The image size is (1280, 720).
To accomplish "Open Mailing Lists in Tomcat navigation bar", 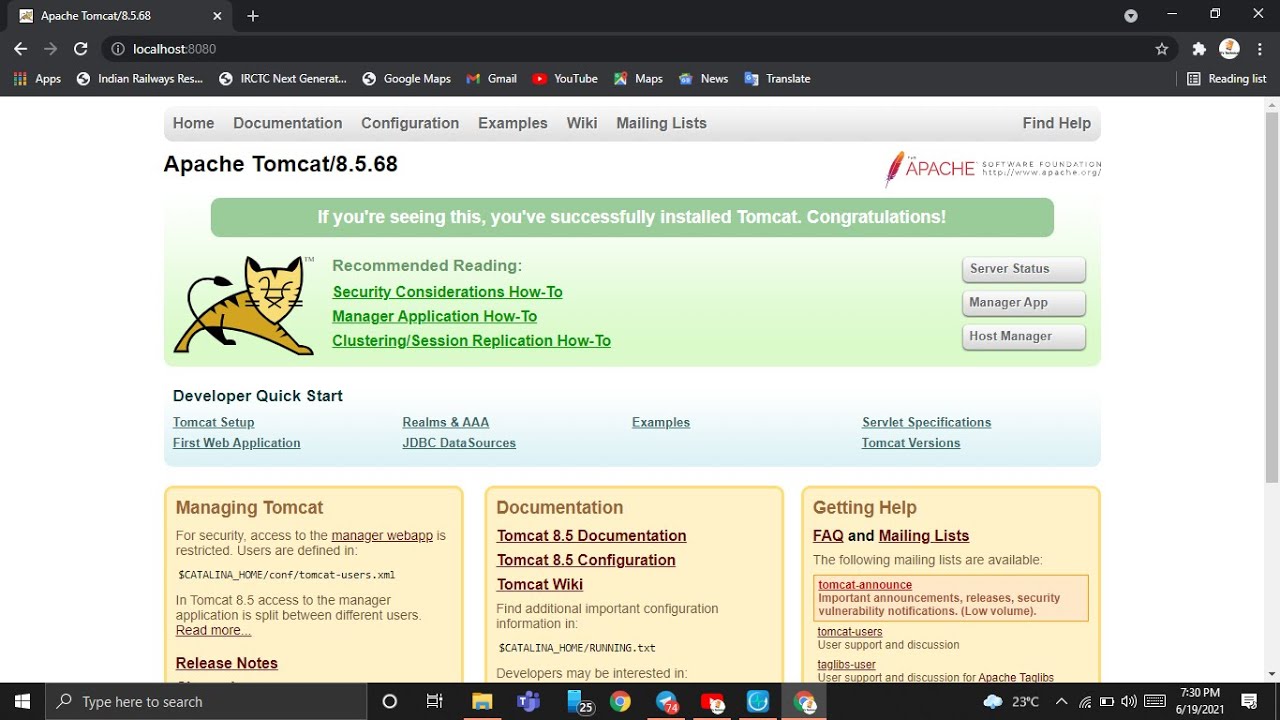I will tap(661, 123).
